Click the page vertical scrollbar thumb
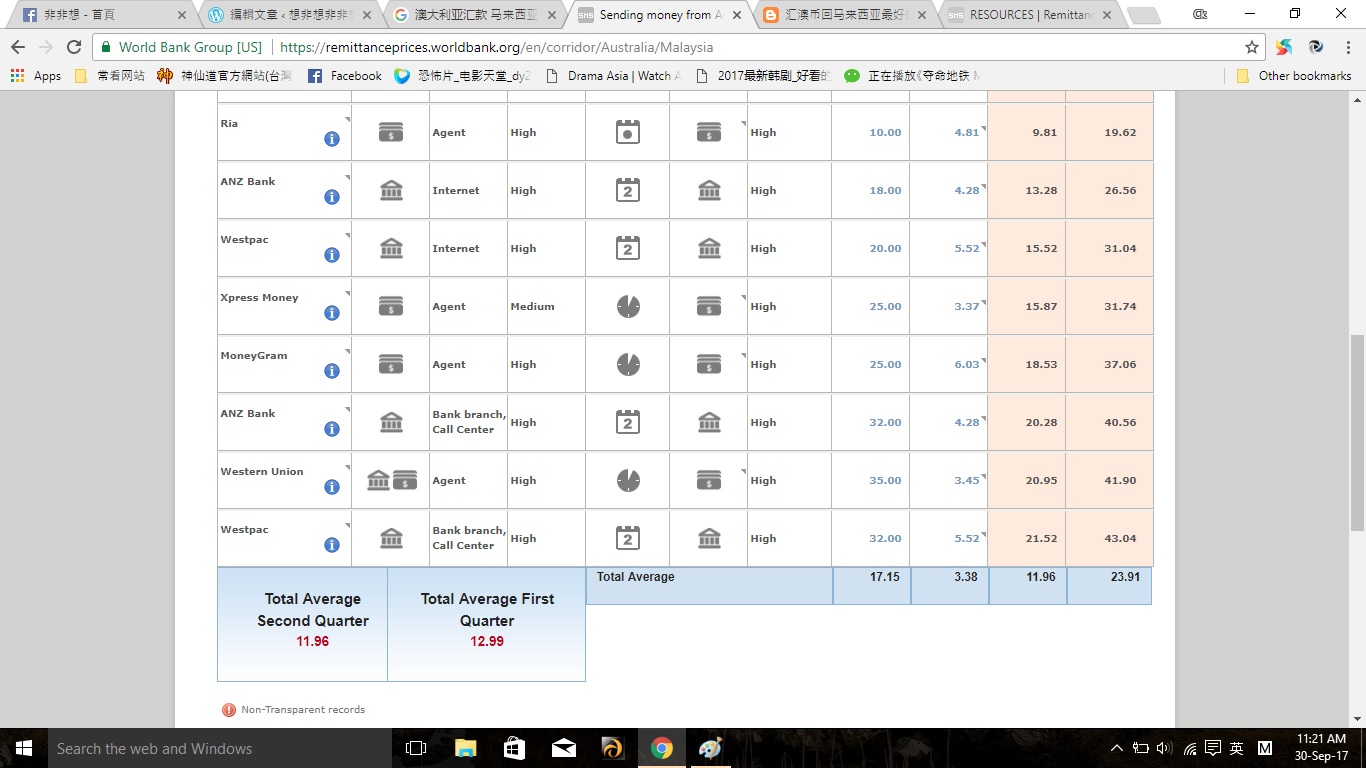The width and height of the screenshot is (1366, 768). click(1356, 430)
